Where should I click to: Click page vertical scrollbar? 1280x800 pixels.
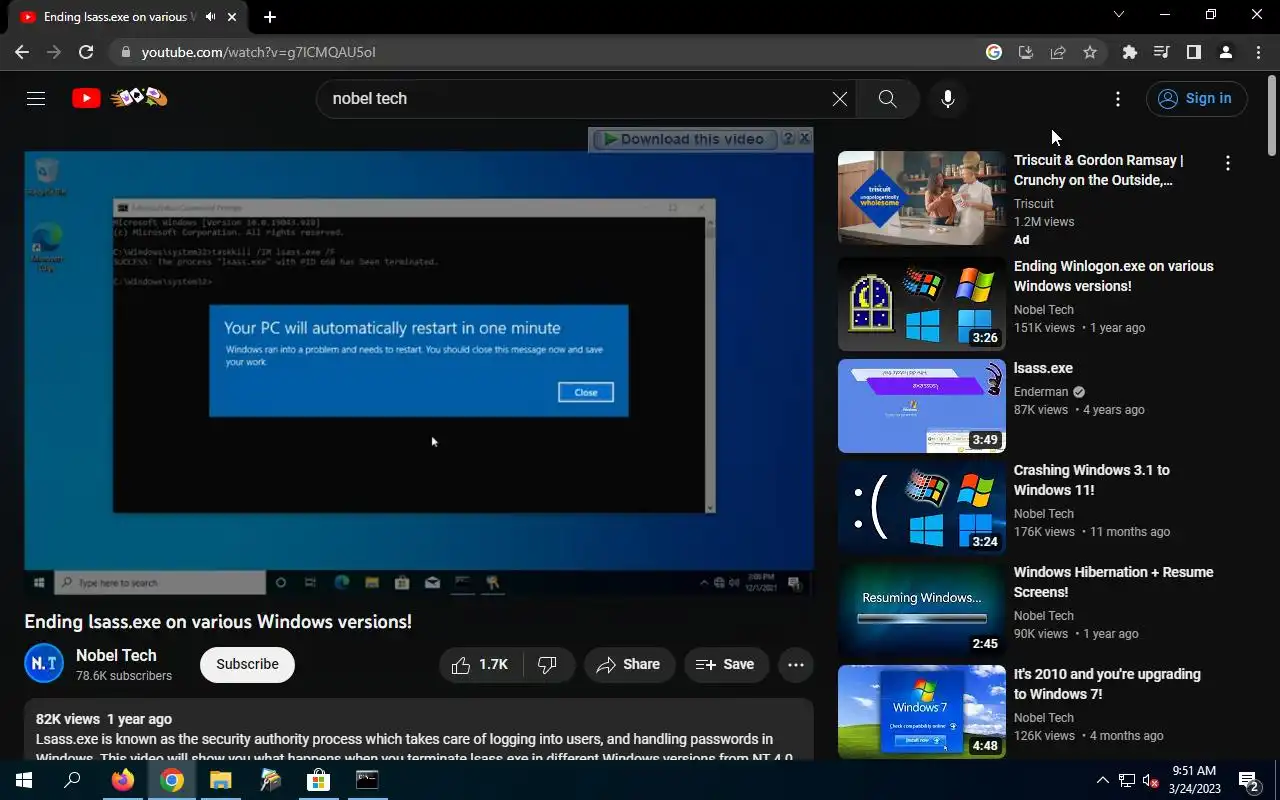[x=1272, y=114]
